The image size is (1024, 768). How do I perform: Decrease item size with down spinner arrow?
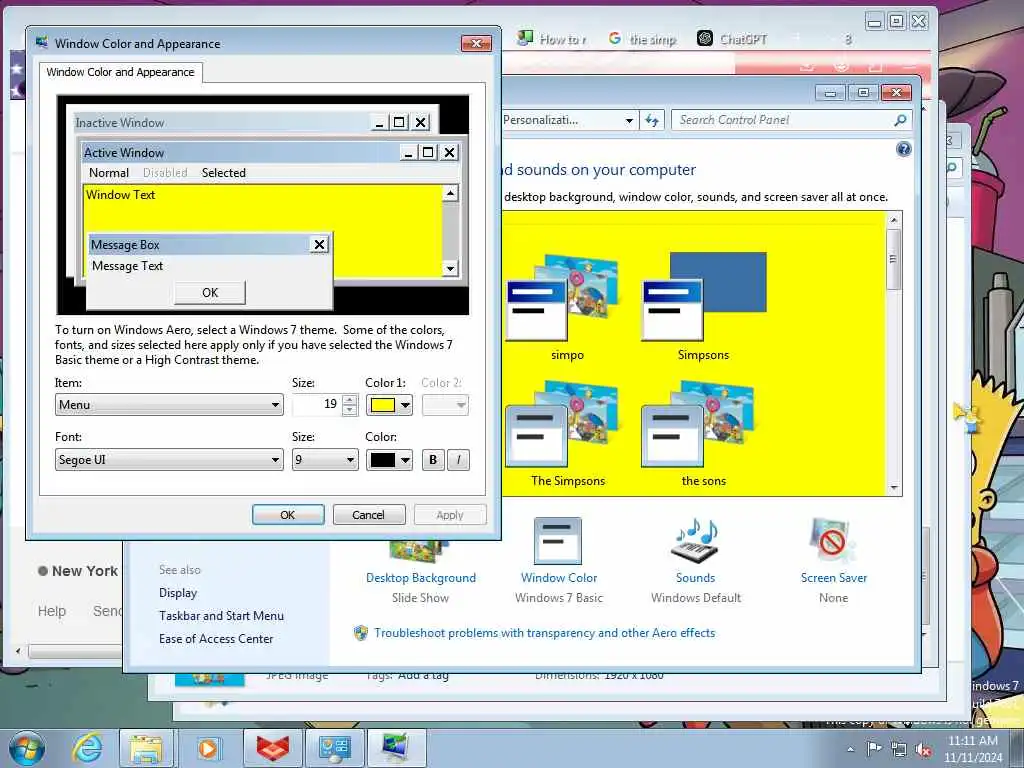pos(350,410)
